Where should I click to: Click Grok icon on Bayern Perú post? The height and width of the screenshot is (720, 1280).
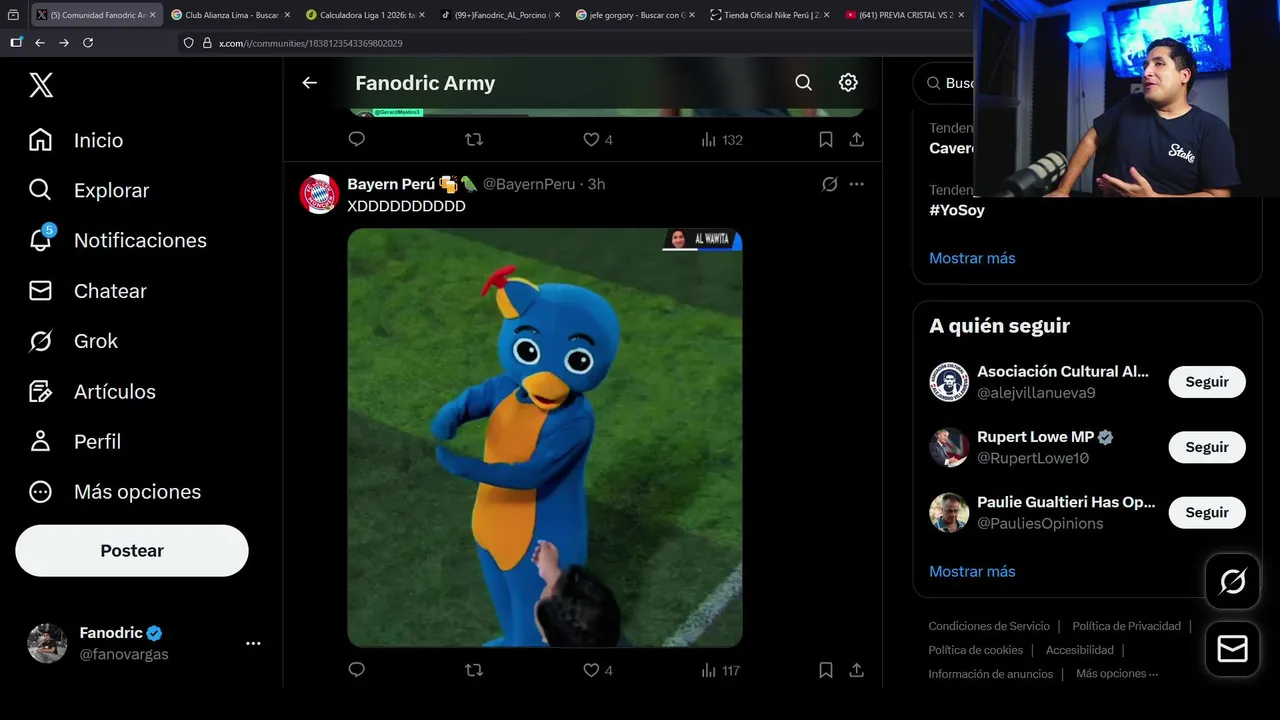(829, 184)
